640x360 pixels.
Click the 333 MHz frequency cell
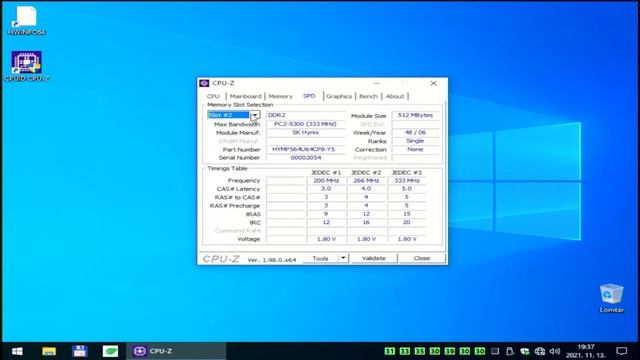pyautogui.click(x=407, y=180)
